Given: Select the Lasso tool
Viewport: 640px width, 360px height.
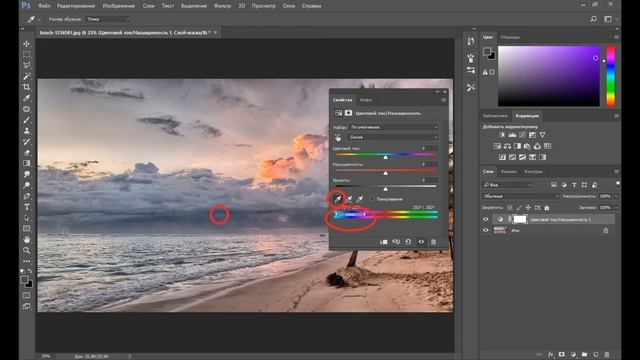Looking at the screenshot, I should pos(27,65).
